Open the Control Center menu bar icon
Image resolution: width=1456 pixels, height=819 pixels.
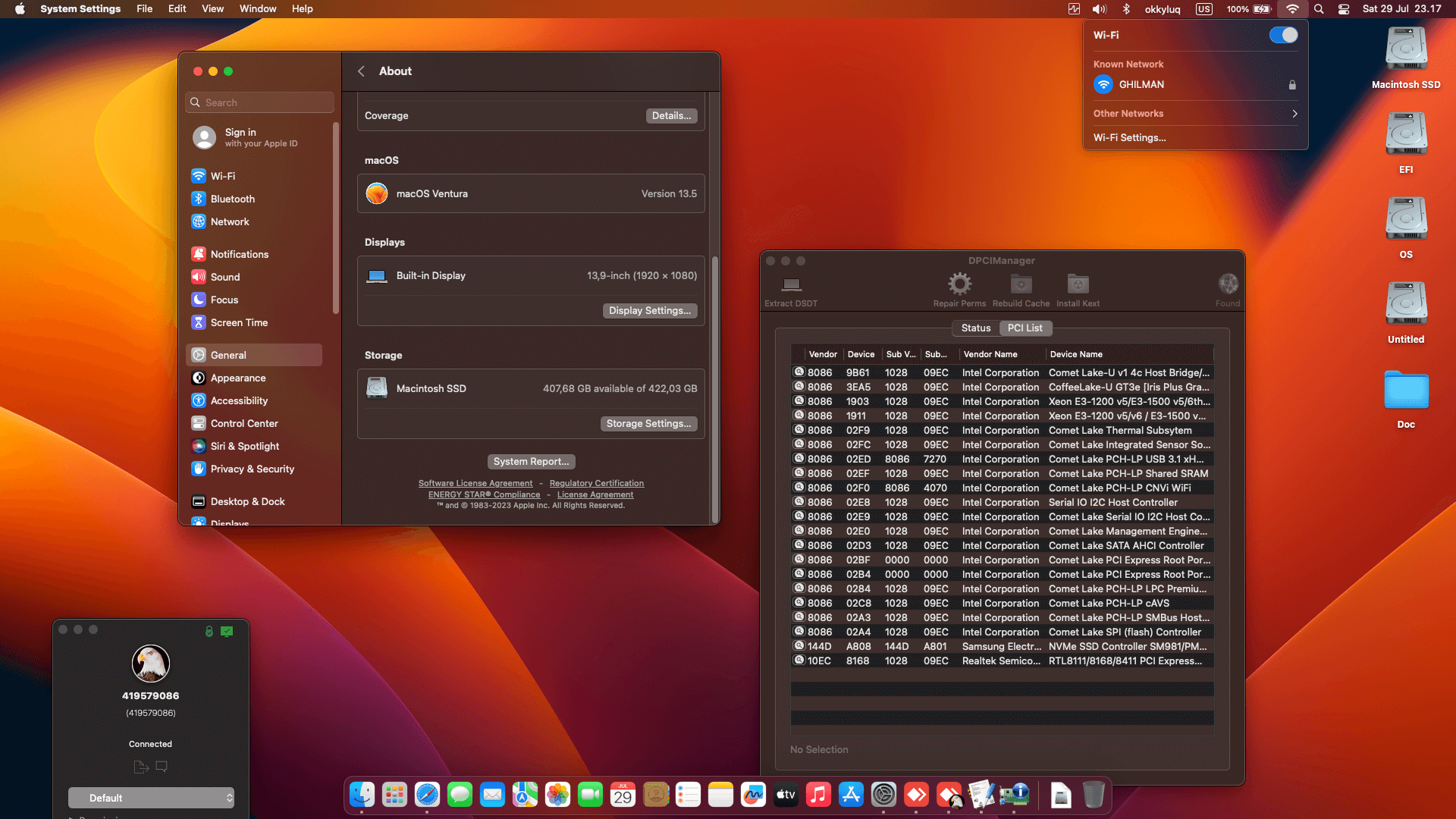click(x=1344, y=9)
